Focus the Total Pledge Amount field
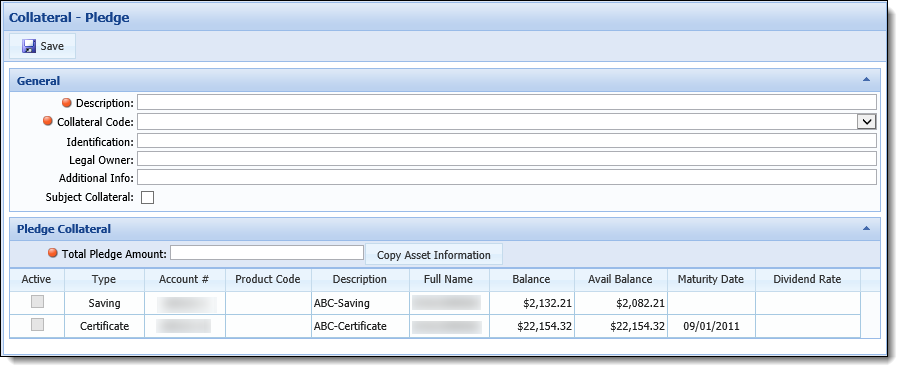Screen dimensions: 903x372 267,253
